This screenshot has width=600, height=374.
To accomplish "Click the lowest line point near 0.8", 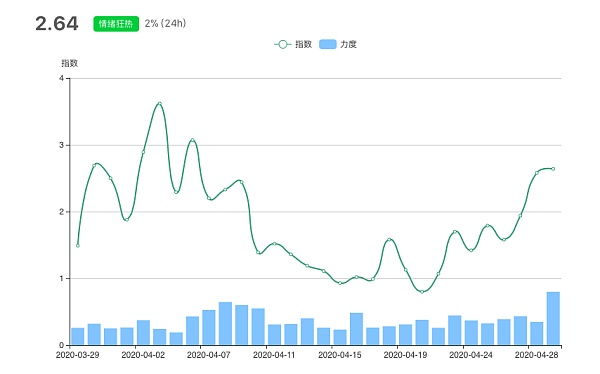I will [422, 292].
